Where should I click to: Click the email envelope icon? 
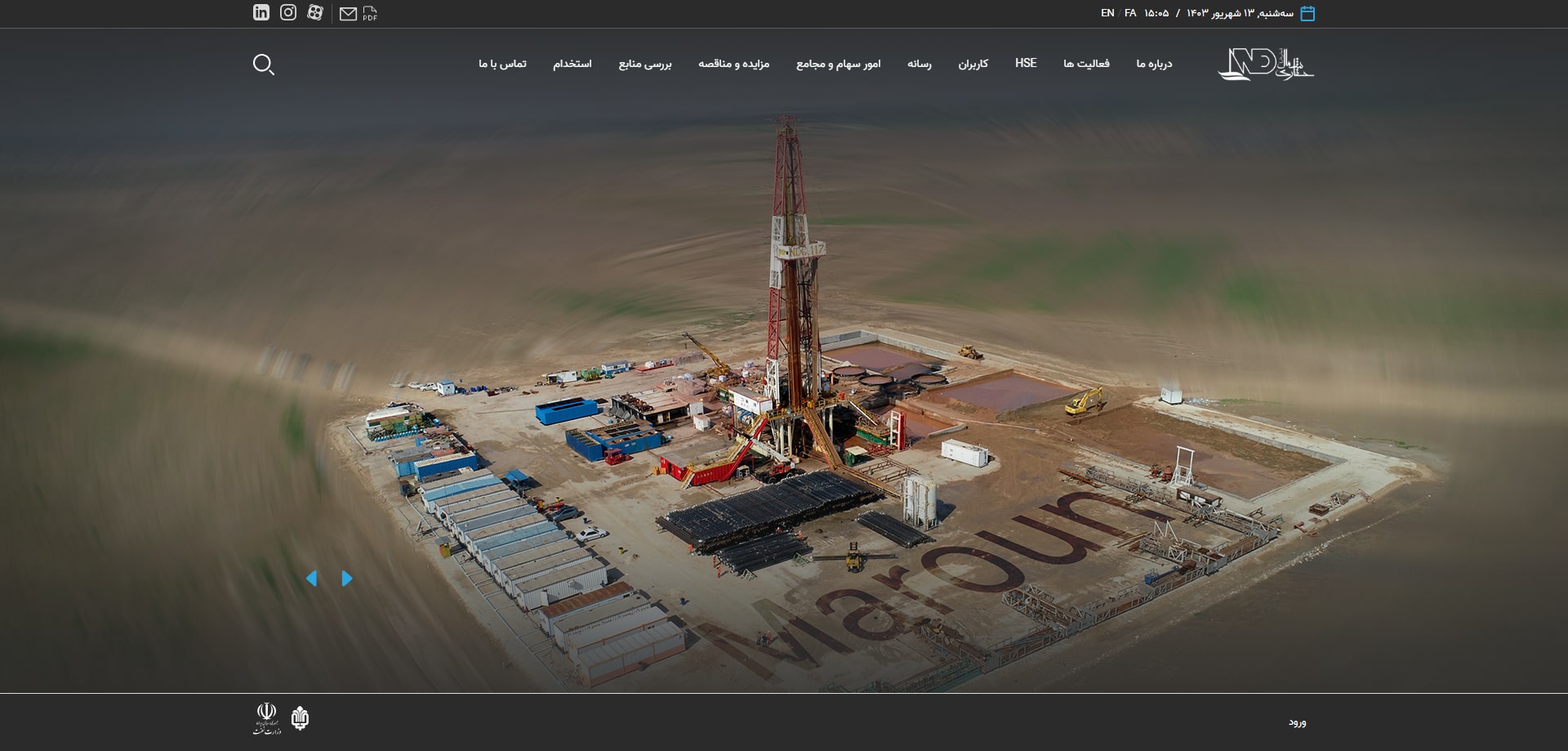click(x=348, y=14)
